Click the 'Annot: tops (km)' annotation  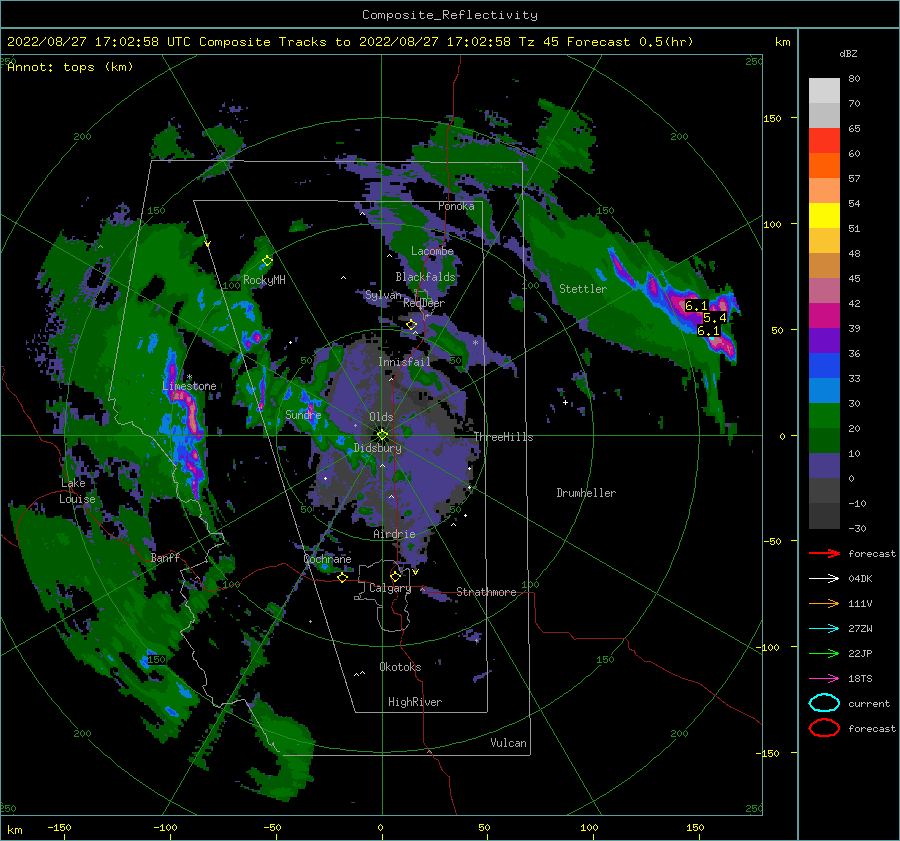pyautogui.click(x=70, y=67)
